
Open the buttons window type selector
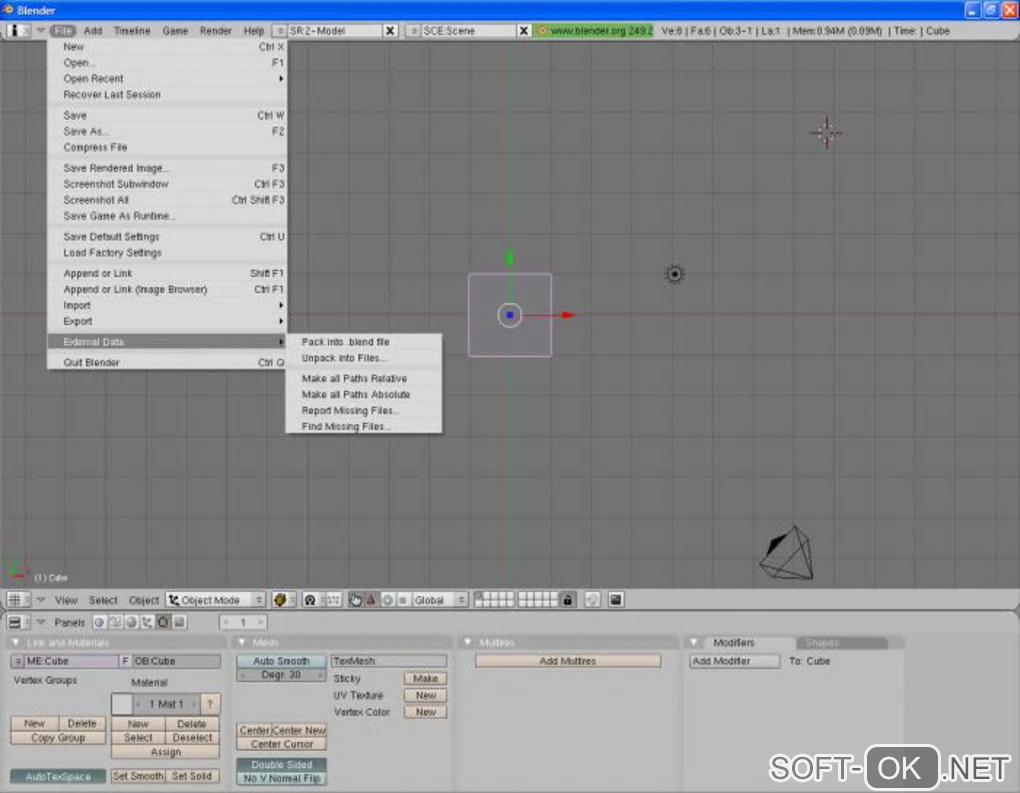[18, 623]
